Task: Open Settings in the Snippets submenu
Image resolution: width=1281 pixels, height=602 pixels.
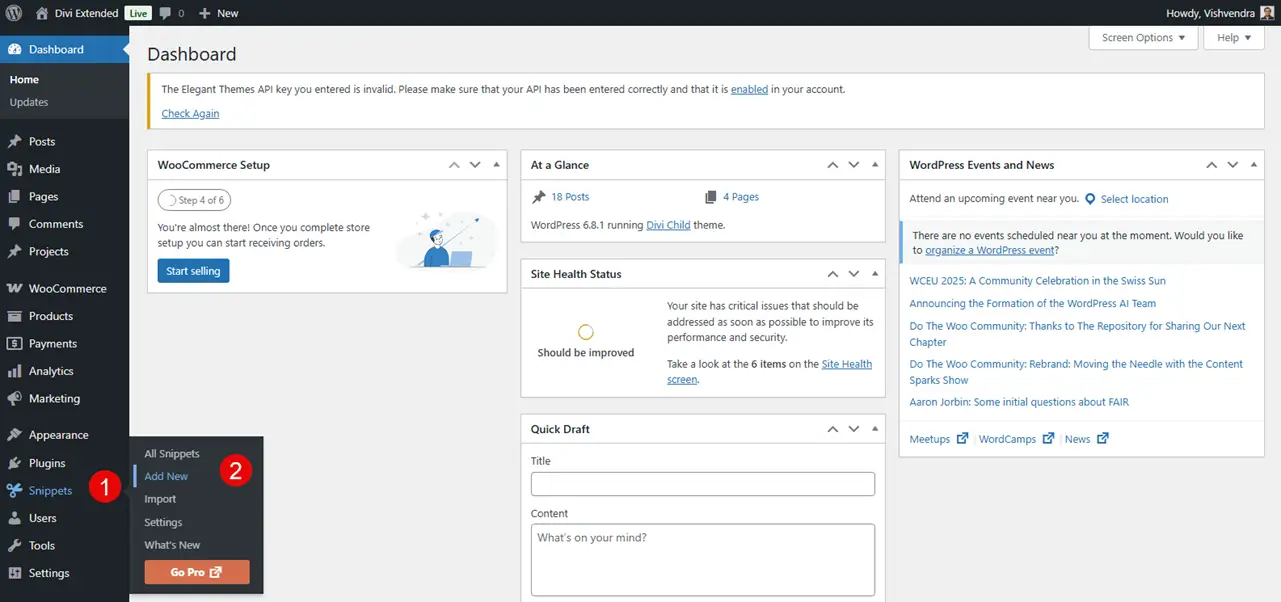Action: [163, 522]
